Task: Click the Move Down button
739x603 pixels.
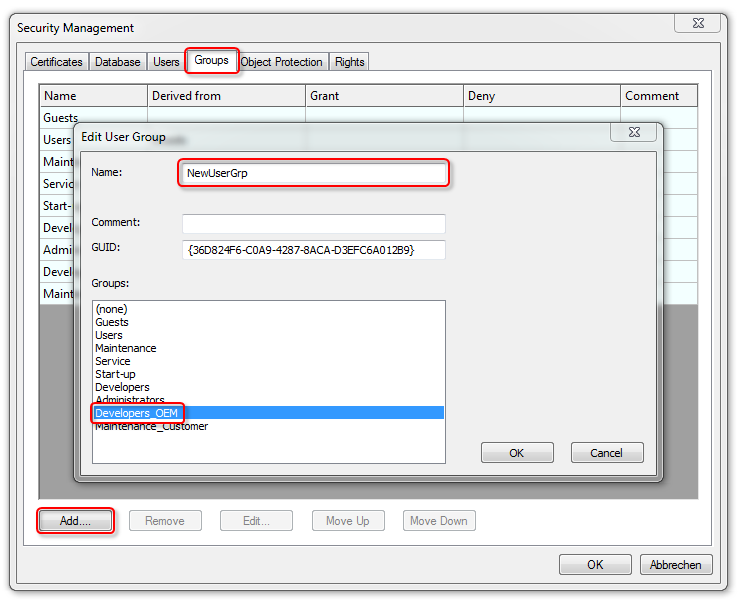Action: (439, 520)
